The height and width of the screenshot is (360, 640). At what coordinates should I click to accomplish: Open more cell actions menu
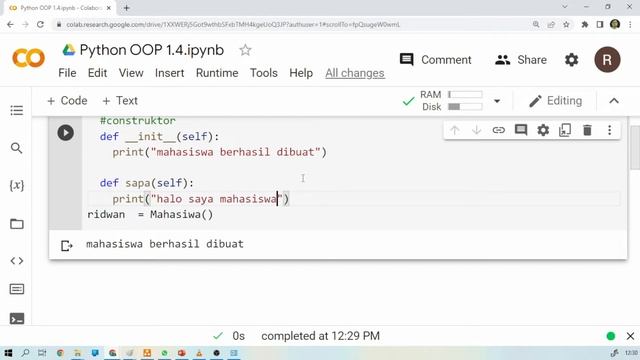pyautogui.click(x=609, y=130)
